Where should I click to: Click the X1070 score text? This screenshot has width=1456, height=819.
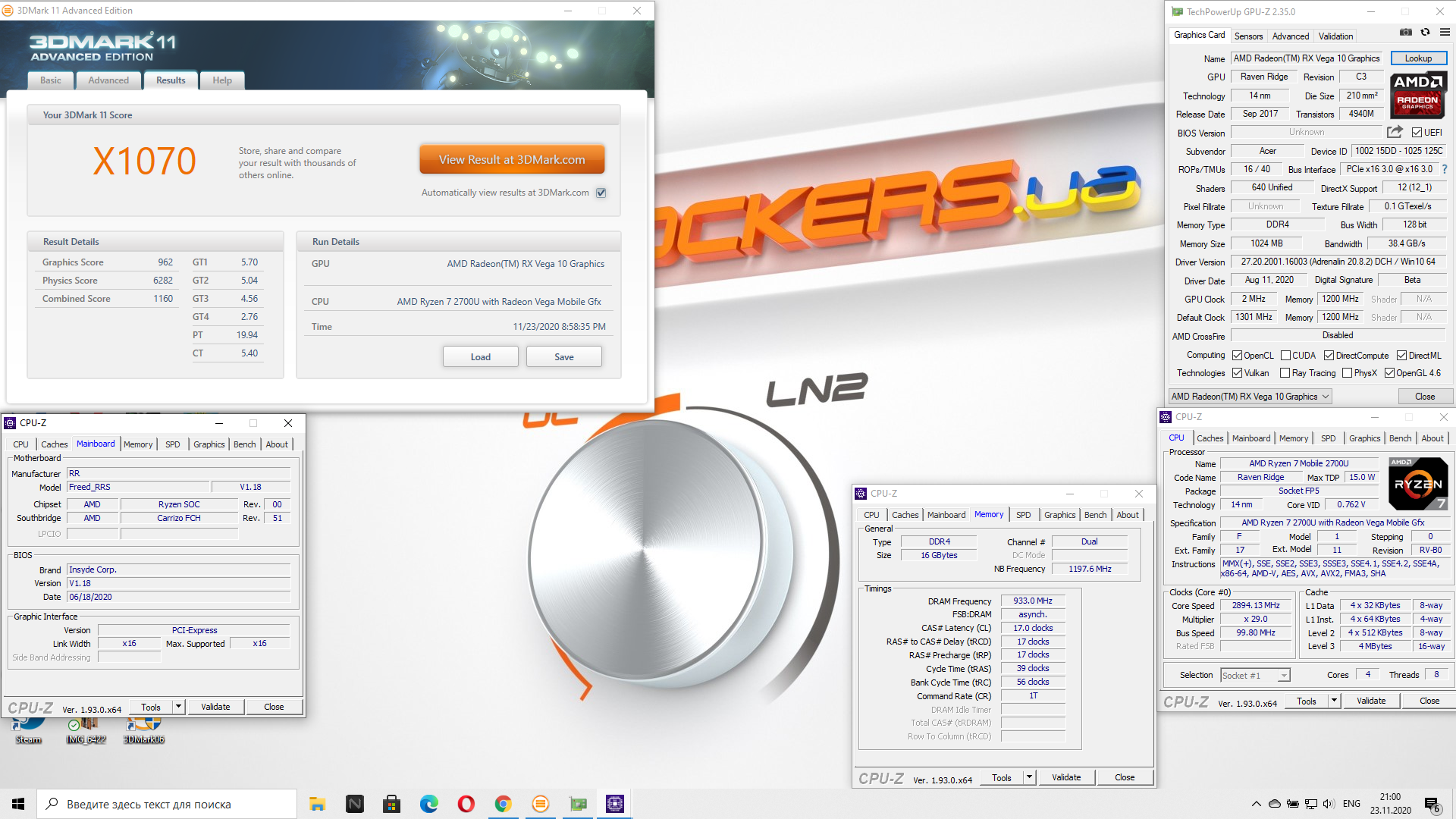[x=144, y=162]
